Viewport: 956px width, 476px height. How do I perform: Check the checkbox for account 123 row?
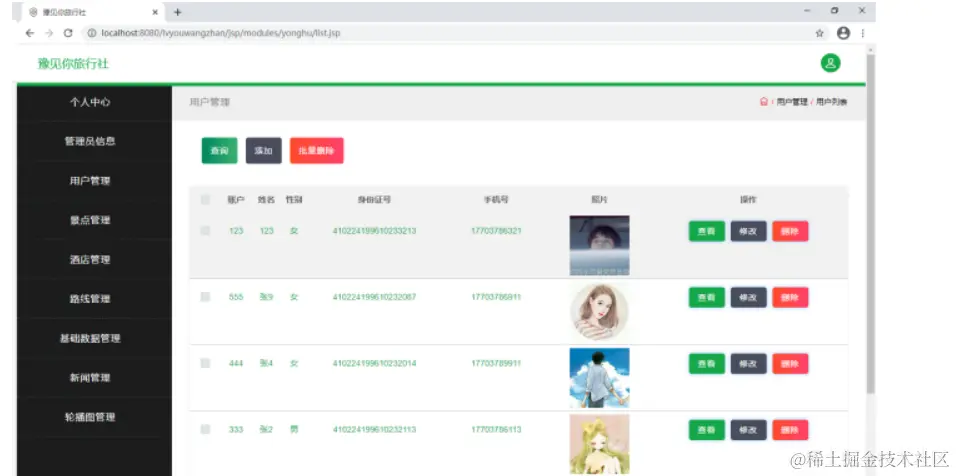pyautogui.click(x=205, y=230)
